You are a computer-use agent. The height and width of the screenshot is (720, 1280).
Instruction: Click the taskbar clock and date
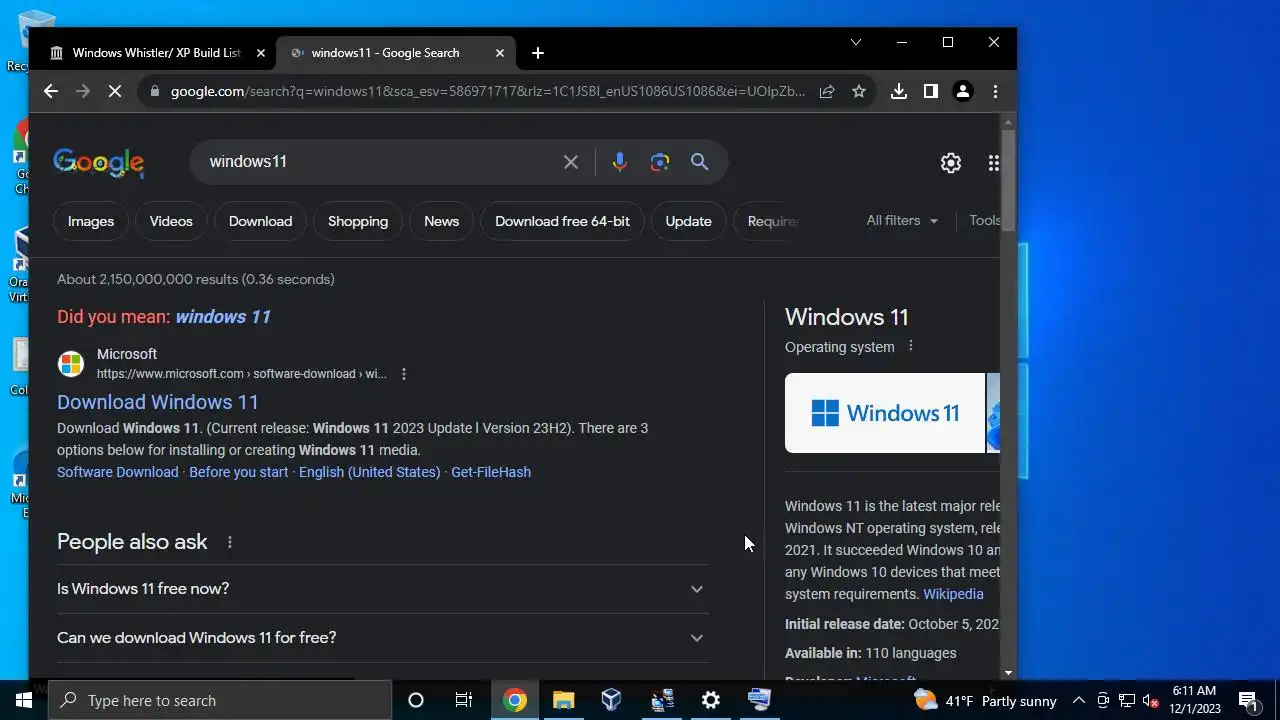pyautogui.click(x=1194, y=700)
